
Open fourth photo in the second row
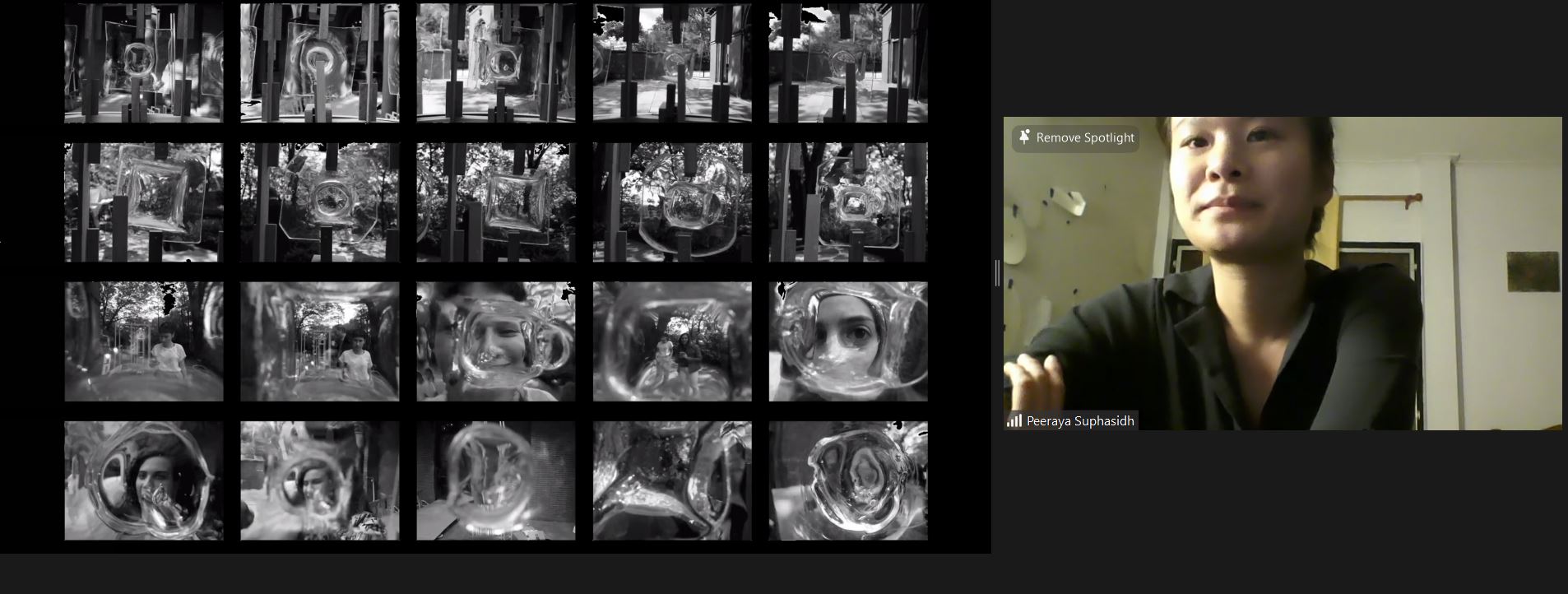[x=672, y=202]
